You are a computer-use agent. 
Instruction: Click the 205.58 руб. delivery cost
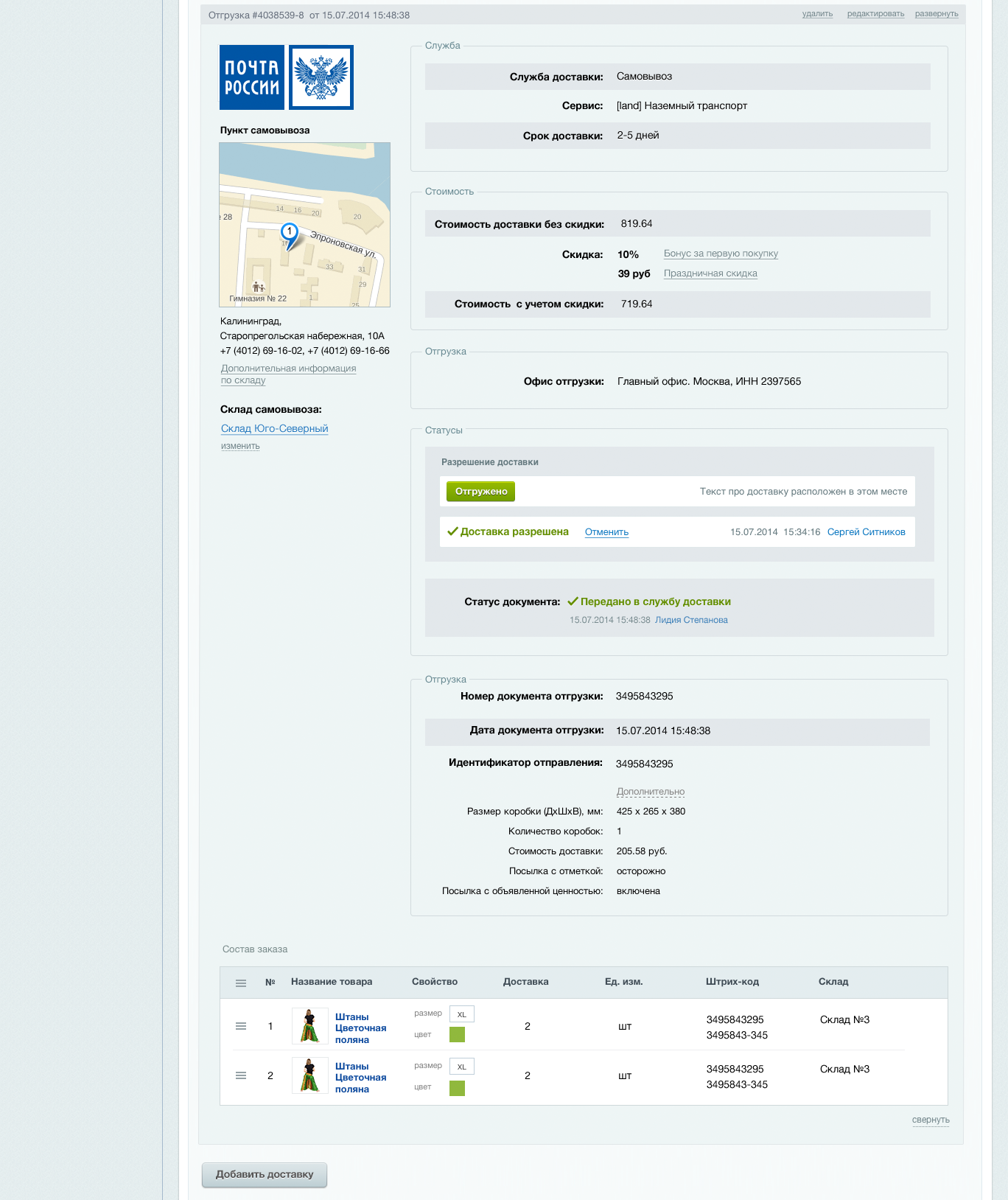(x=642, y=851)
